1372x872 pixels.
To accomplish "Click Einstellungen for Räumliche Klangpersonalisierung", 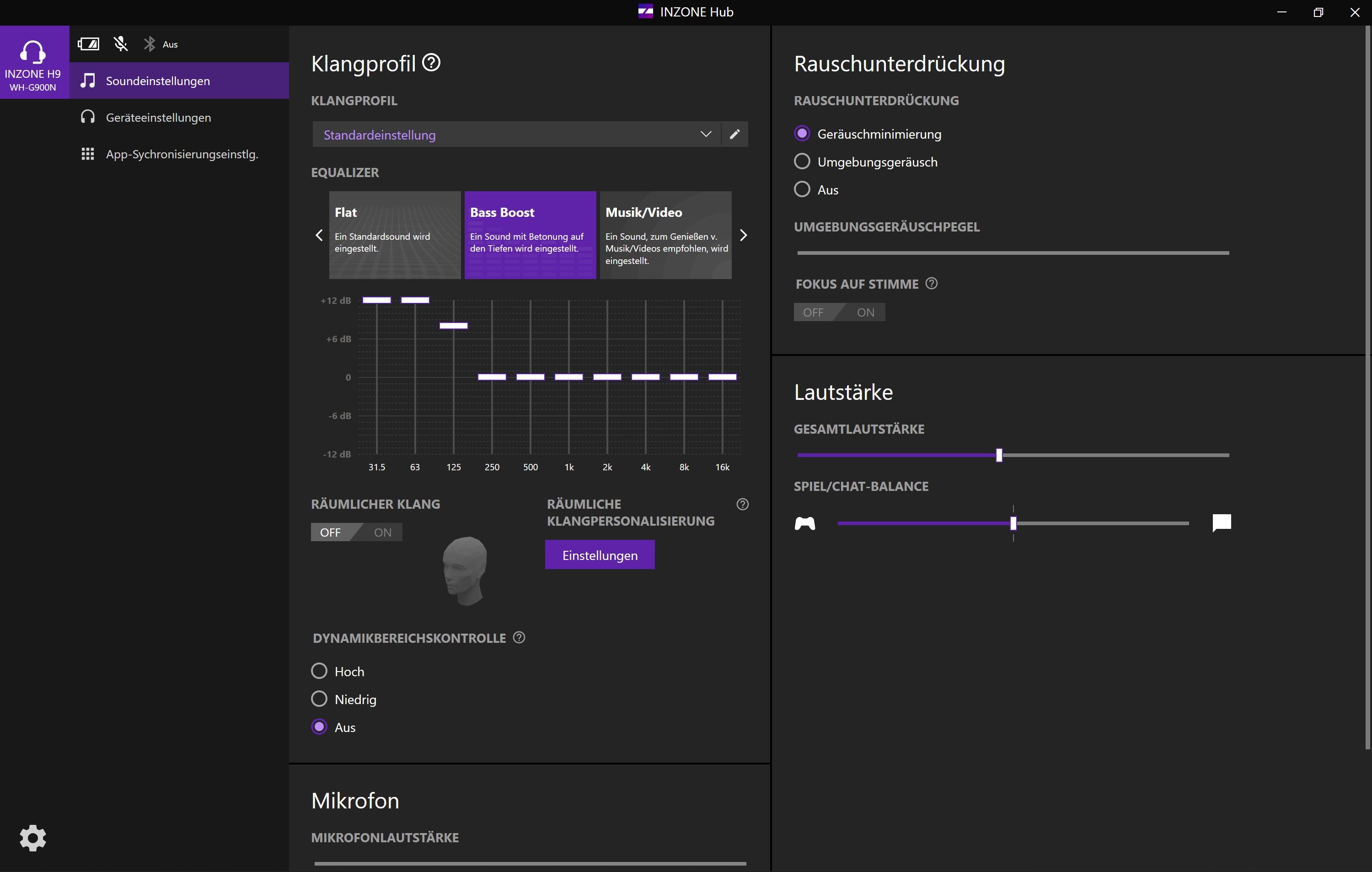I will click(600, 554).
